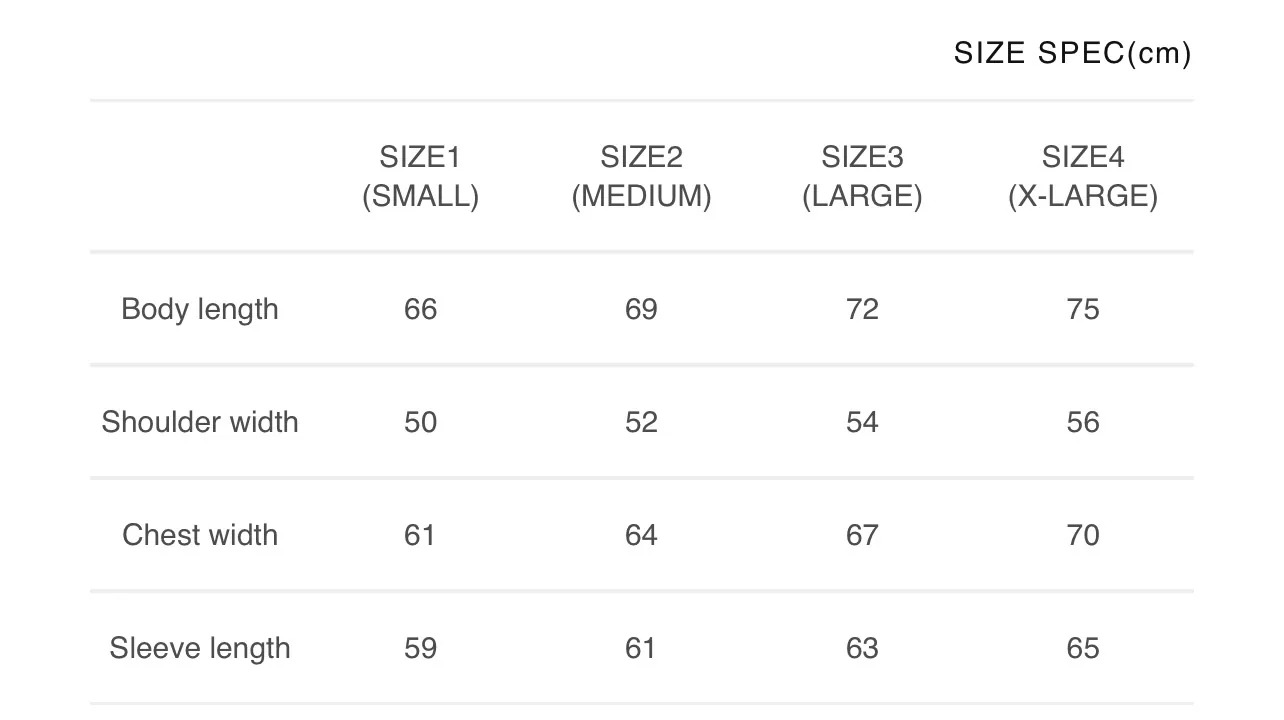Select the SIZE2 (MEDIUM) column header
The width and height of the screenshot is (1284, 720).
tap(641, 176)
